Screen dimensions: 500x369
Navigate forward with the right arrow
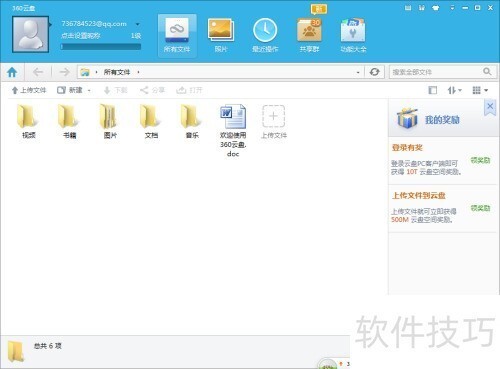coord(64,72)
